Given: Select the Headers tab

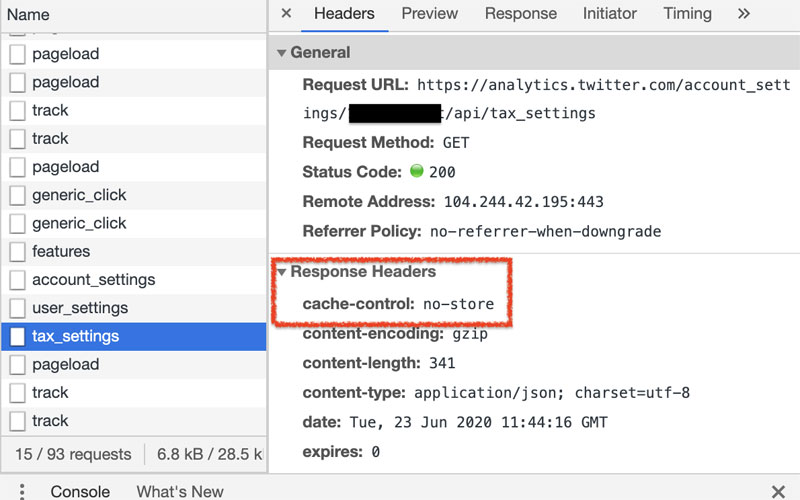Looking at the screenshot, I should click(344, 14).
